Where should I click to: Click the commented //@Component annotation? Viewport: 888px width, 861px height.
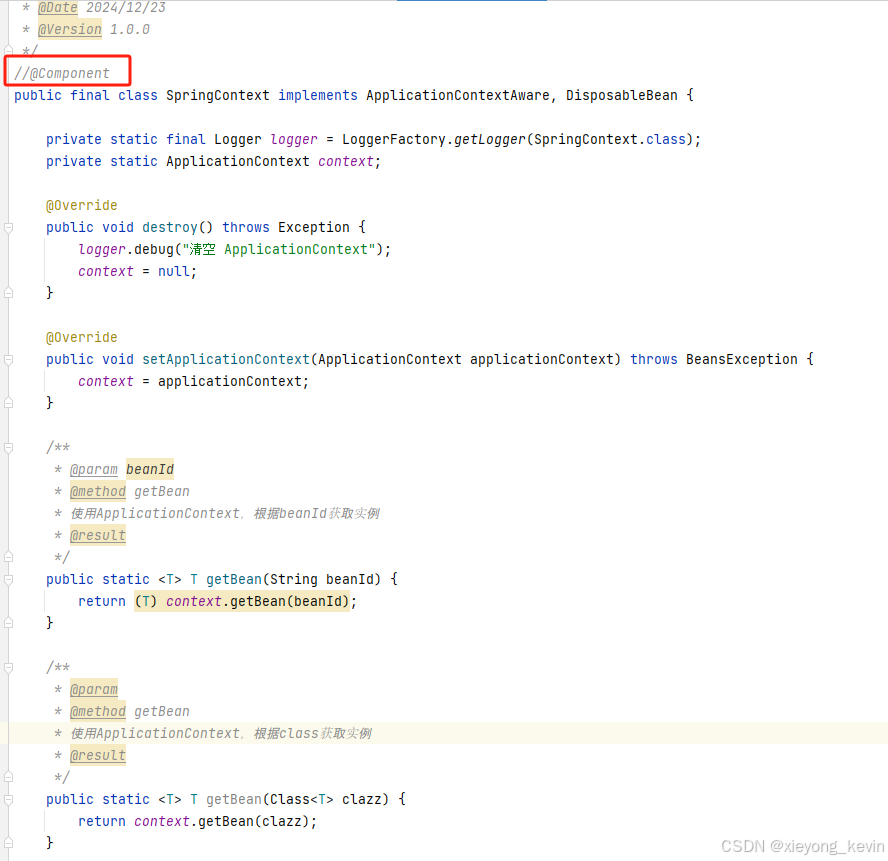(66, 72)
